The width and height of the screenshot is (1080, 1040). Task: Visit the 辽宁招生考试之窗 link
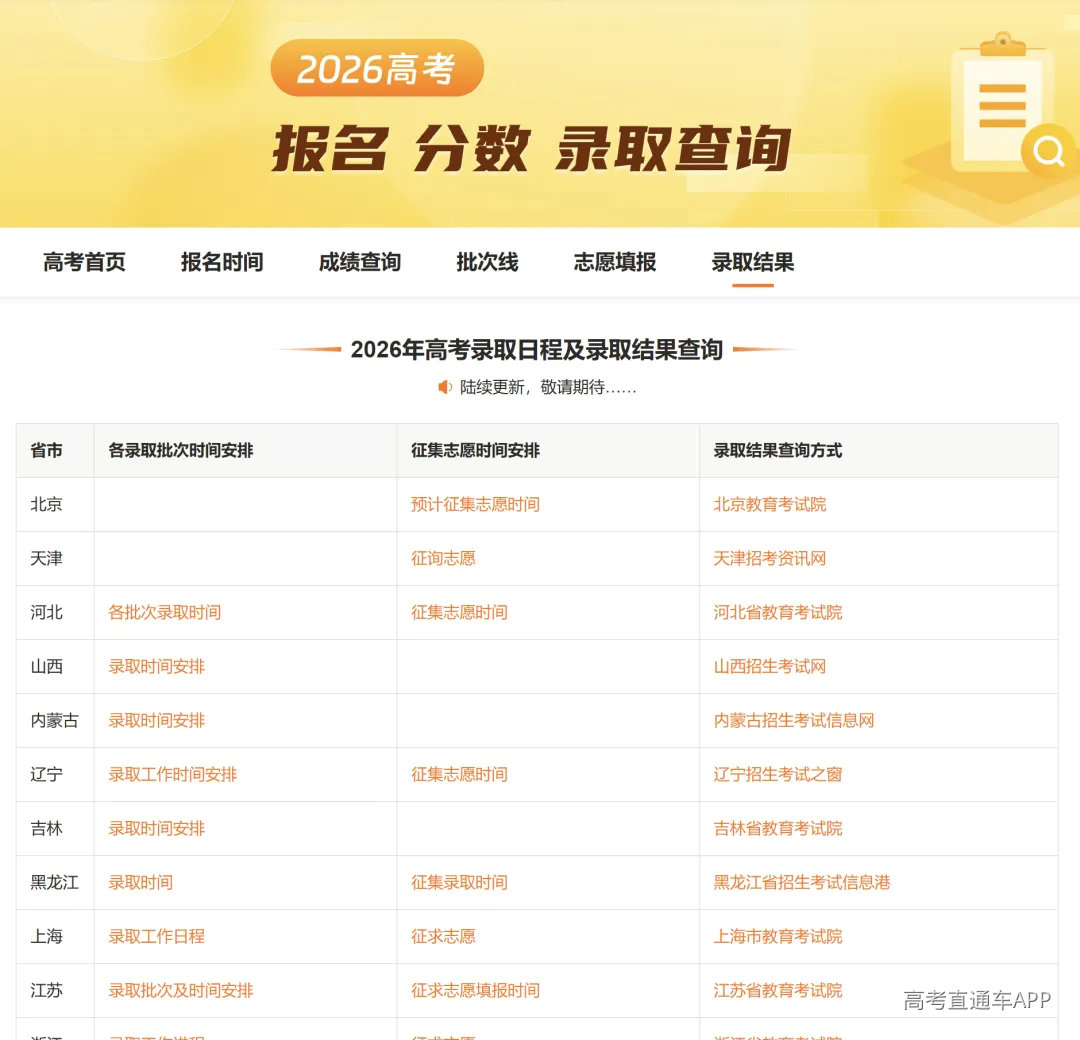click(778, 775)
